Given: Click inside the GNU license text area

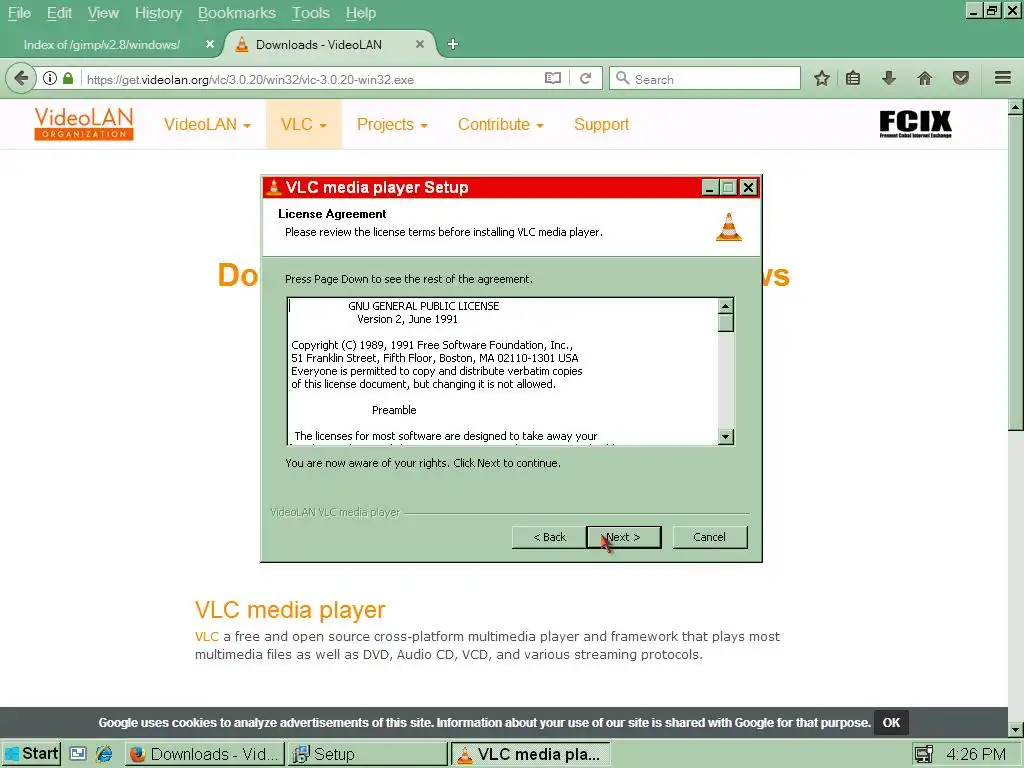Looking at the screenshot, I should (x=503, y=372).
